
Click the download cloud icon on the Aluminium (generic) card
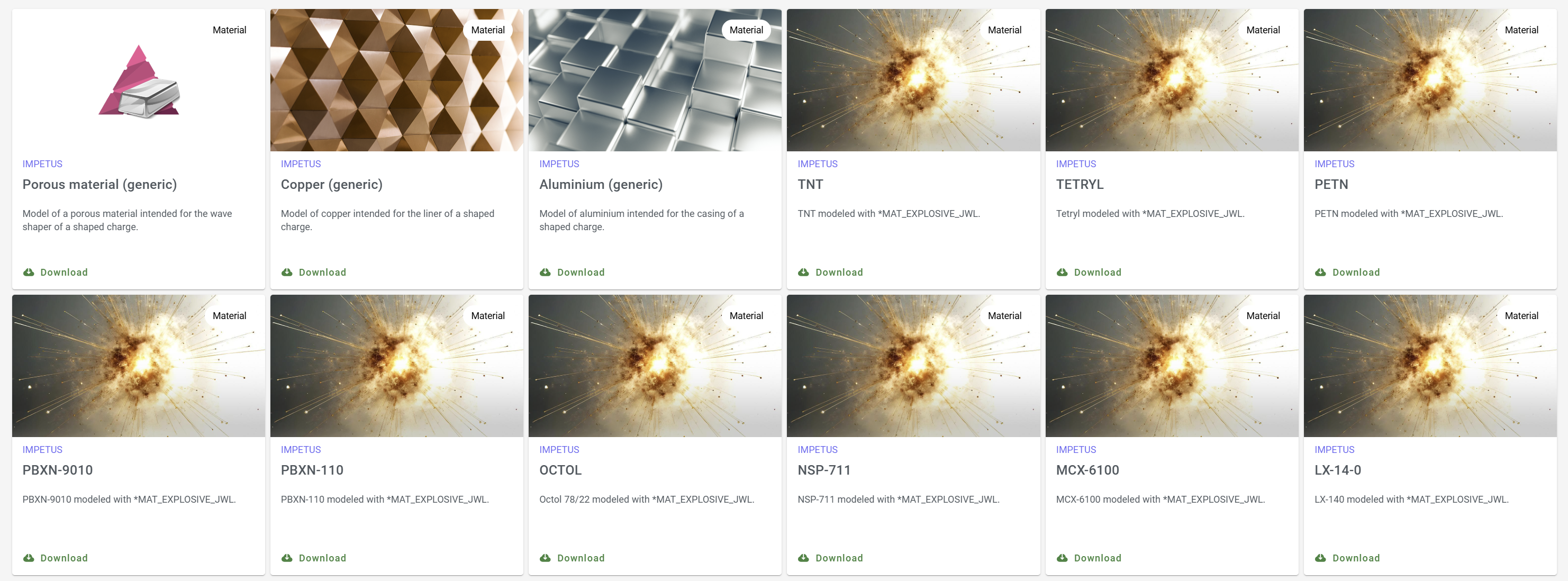click(545, 272)
